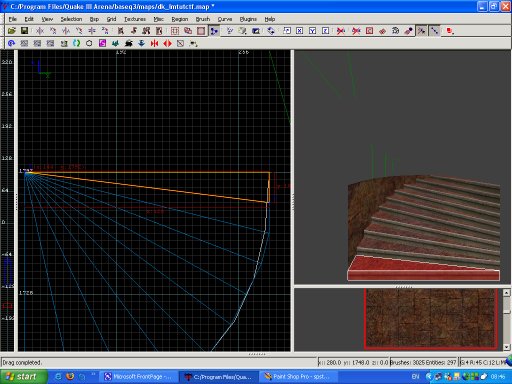Toggle don't select curved brushes
This screenshot has width=512, height=384.
click(x=341, y=31)
